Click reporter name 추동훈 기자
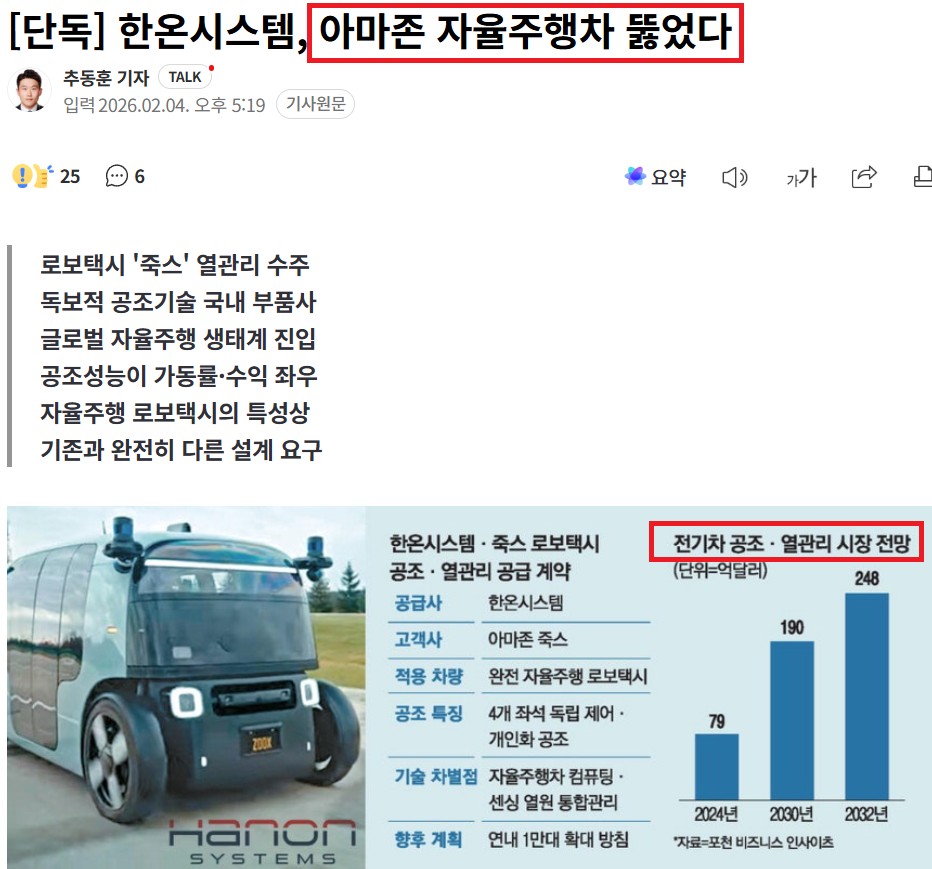The height and width of the screenshot is (869, 932). pos(105,77)
